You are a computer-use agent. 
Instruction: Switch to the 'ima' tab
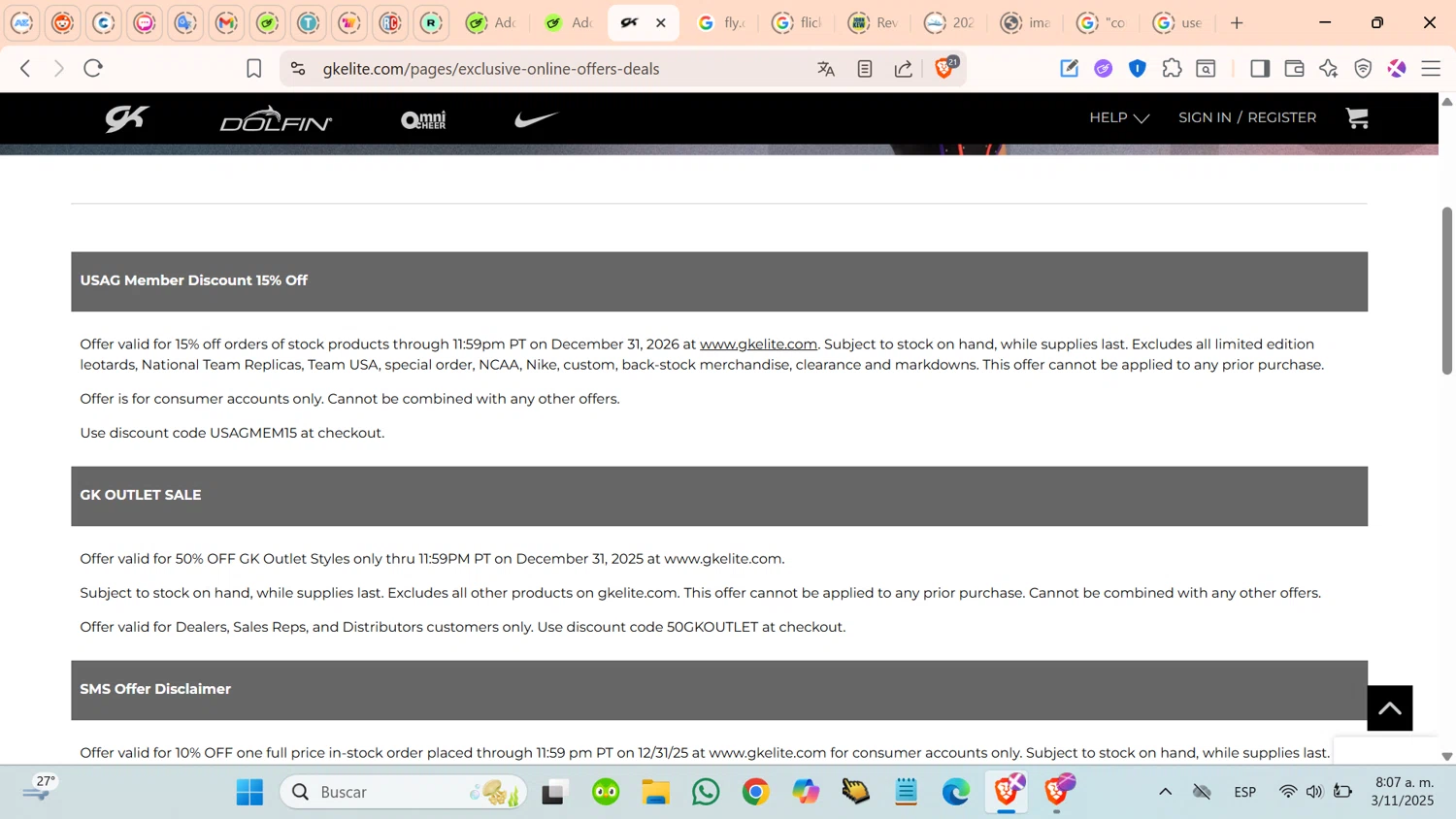click(1026, 22)
